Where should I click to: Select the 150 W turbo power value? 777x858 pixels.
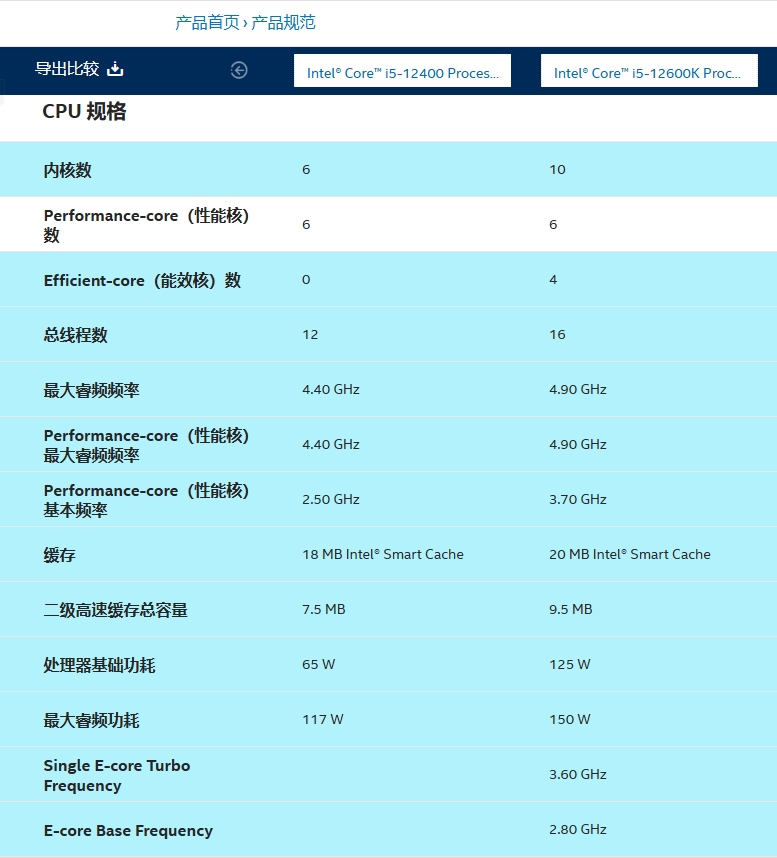click(570, 719)
